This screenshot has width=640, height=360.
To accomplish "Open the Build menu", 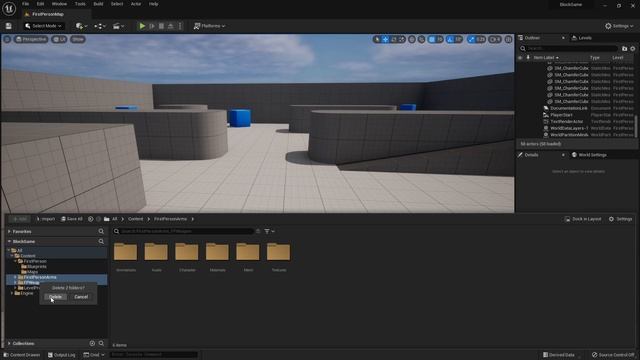I will point(98,4).
